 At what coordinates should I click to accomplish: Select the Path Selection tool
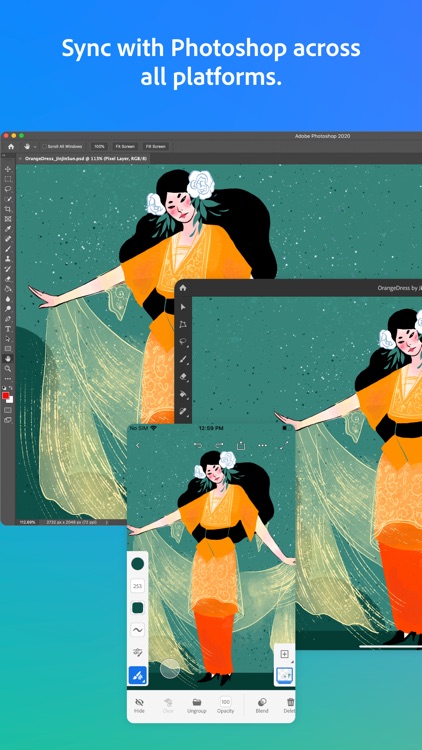tap(8, 339)
